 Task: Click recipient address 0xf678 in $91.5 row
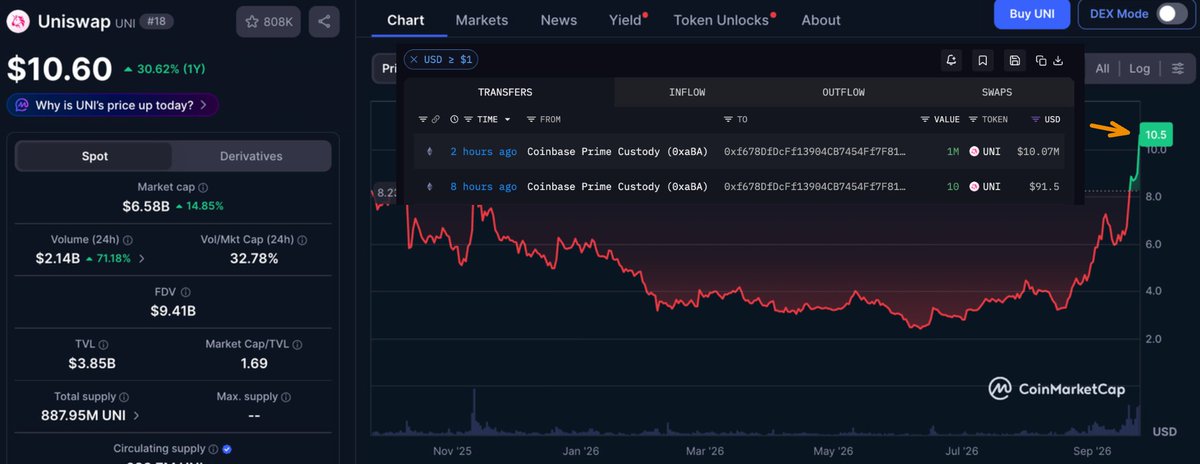815,187
